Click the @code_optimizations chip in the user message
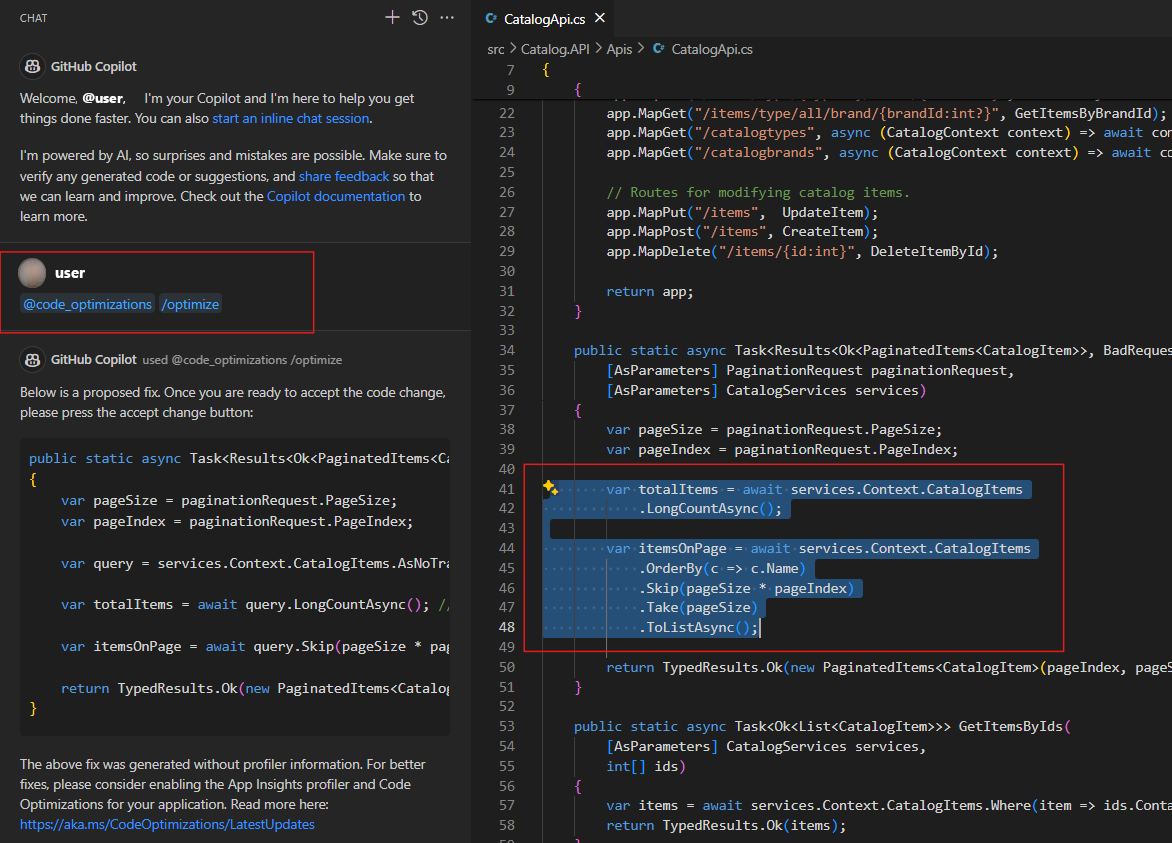 [87, 303]
